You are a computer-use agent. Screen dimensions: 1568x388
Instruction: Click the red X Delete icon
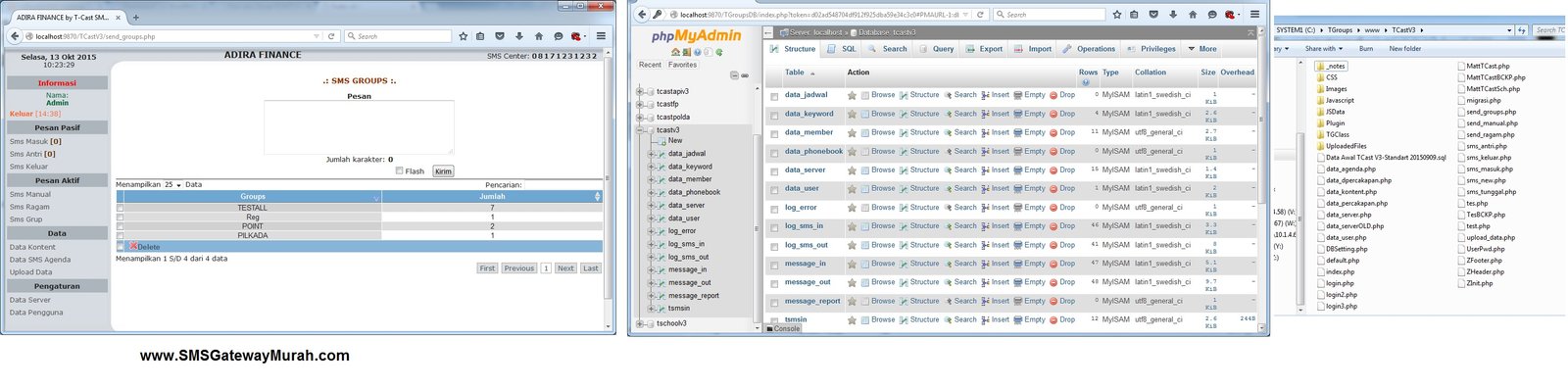click(x=133, y=246)
